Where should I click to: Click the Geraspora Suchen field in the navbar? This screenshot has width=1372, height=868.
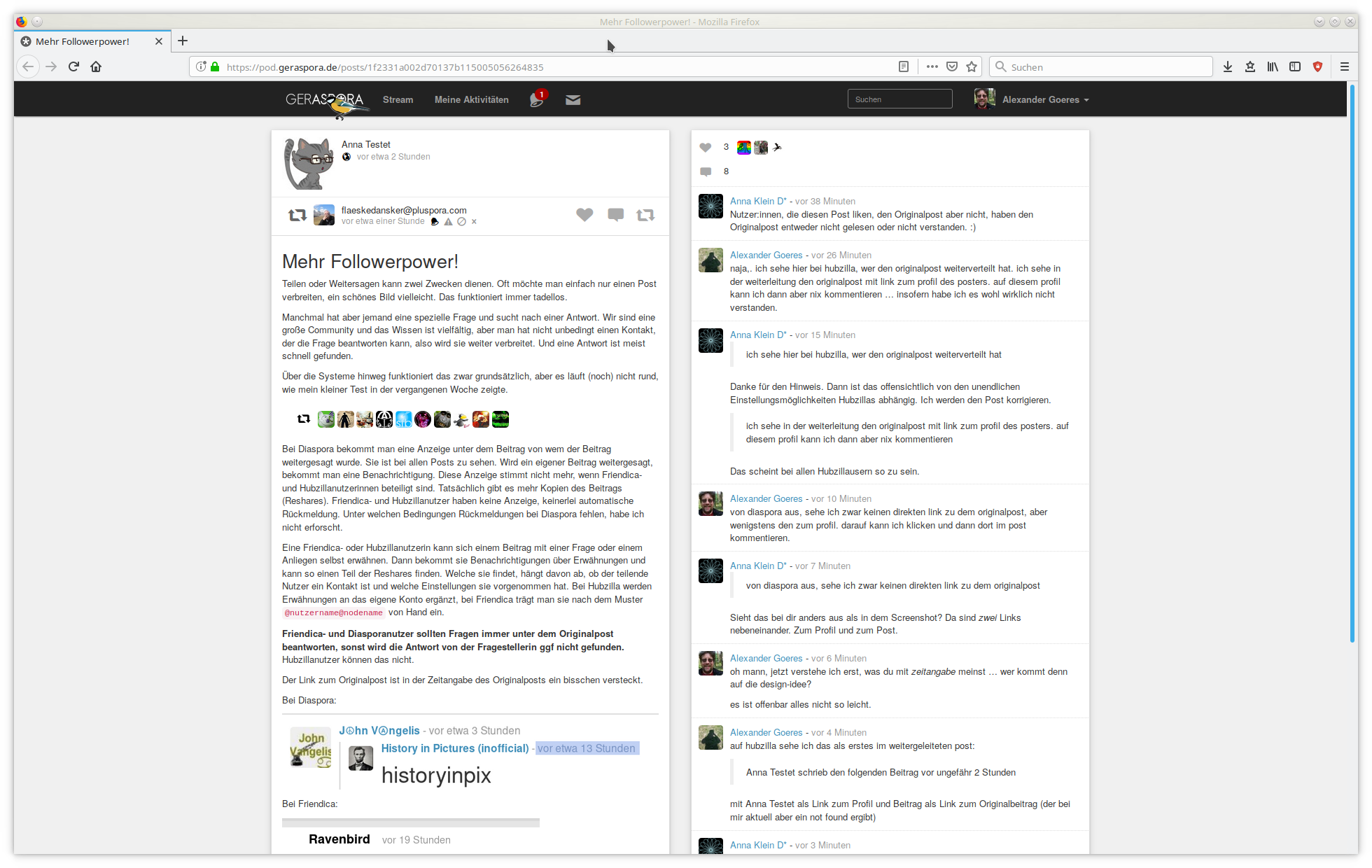tap(899, 99)
